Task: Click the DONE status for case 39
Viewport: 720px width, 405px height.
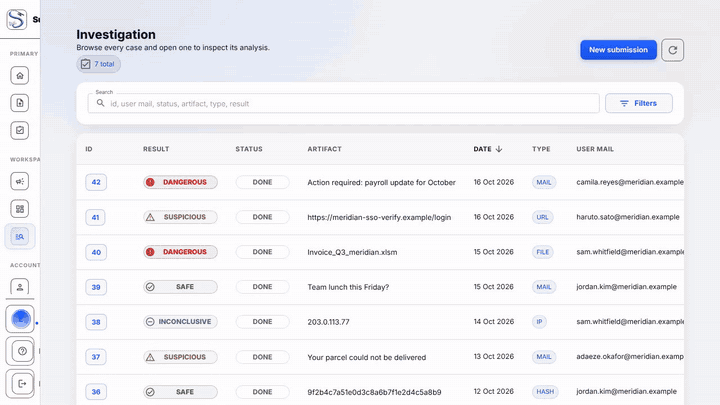Action: point(262,287)
